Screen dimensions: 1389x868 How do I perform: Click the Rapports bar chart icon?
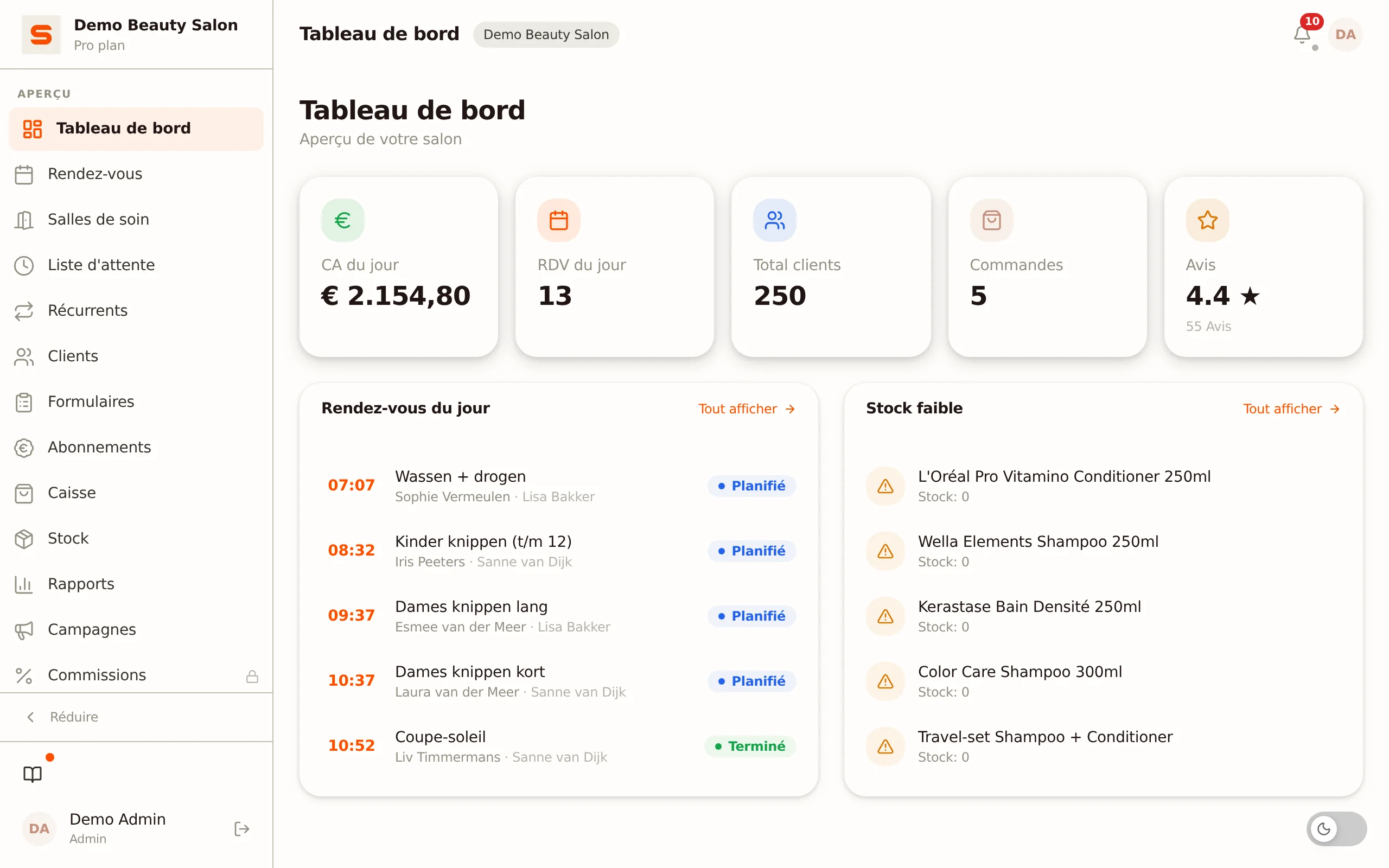(x=23, y=584)
